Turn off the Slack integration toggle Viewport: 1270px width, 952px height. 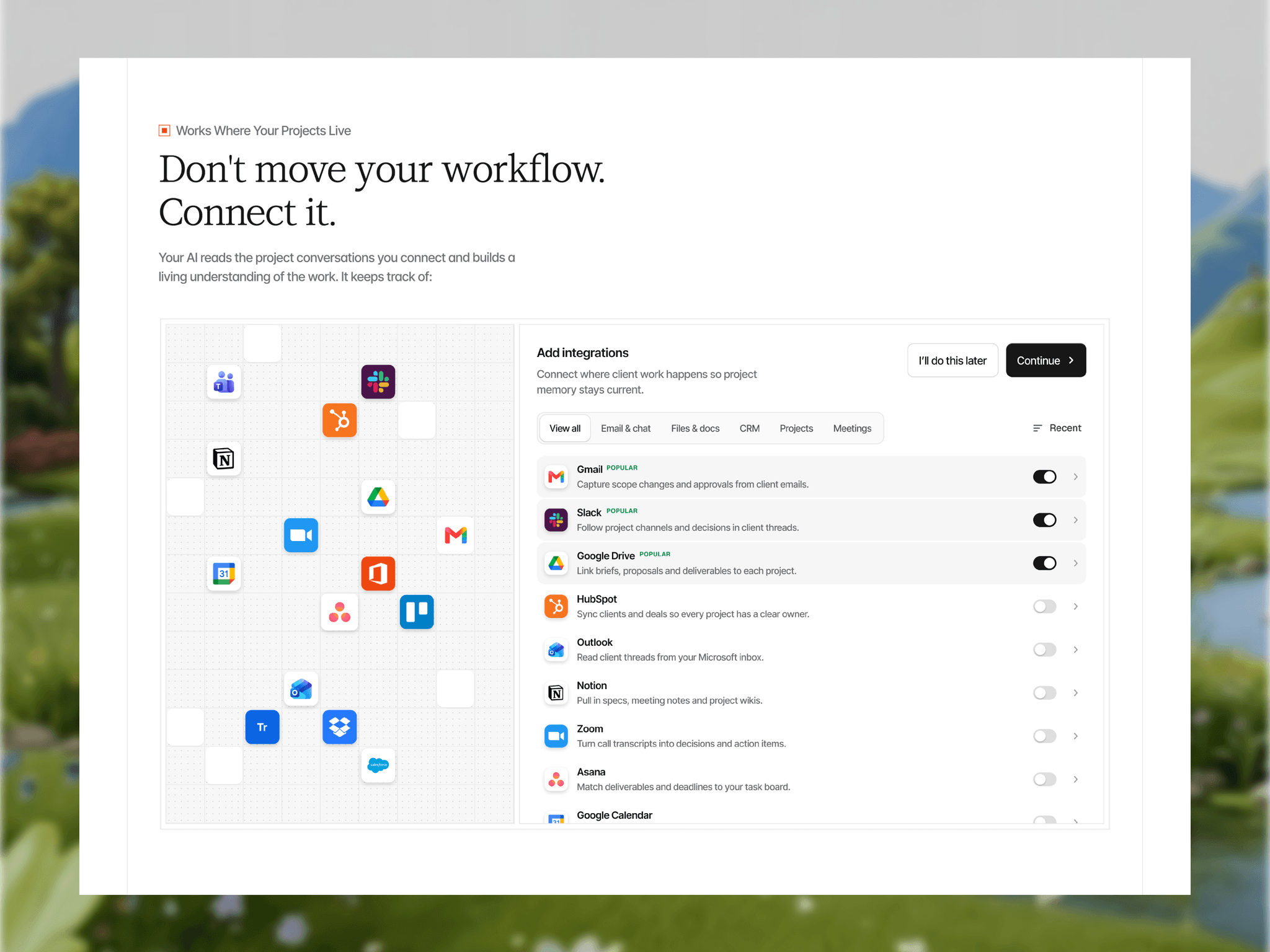(1045, 520)
